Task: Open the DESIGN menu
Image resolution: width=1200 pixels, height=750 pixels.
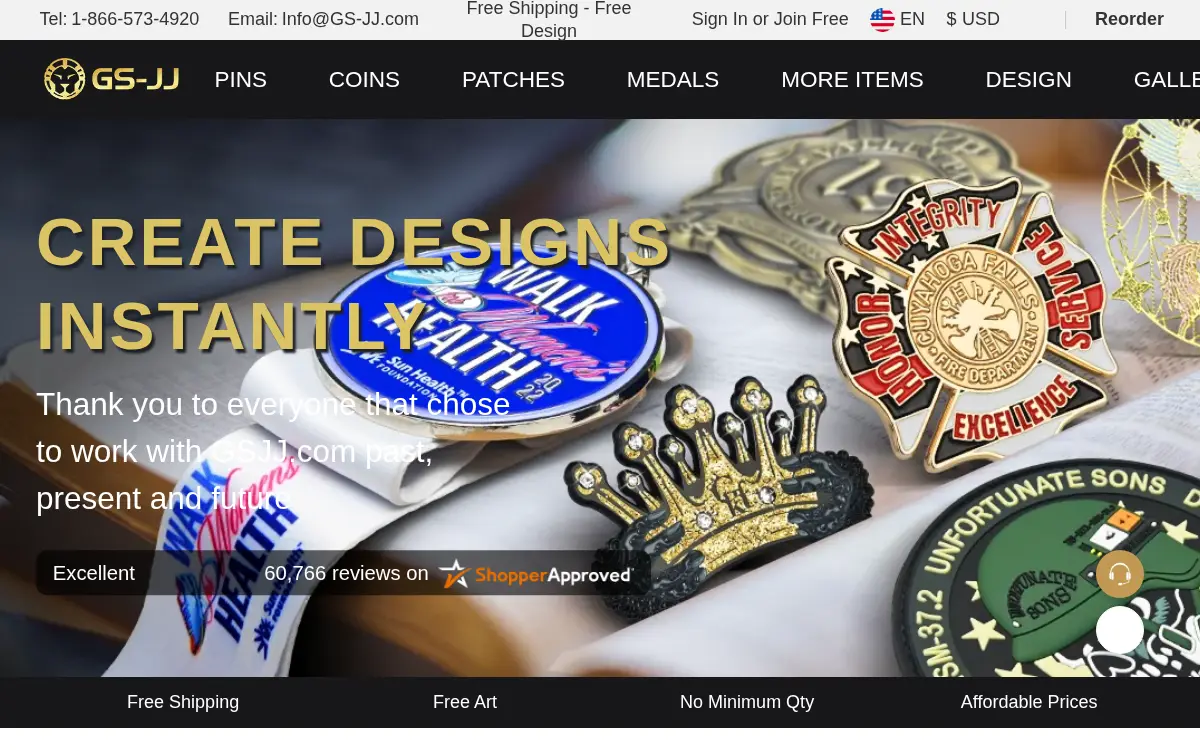Action: (1028, 80)
